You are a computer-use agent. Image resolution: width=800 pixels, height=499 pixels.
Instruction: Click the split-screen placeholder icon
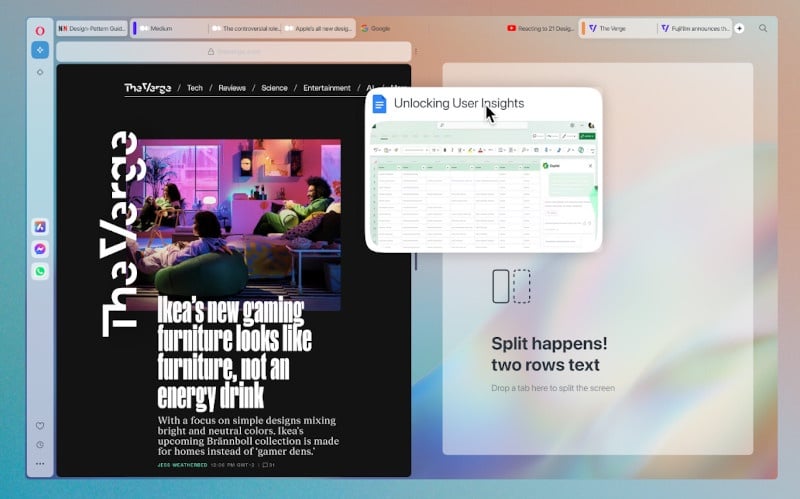coord(511,286)
